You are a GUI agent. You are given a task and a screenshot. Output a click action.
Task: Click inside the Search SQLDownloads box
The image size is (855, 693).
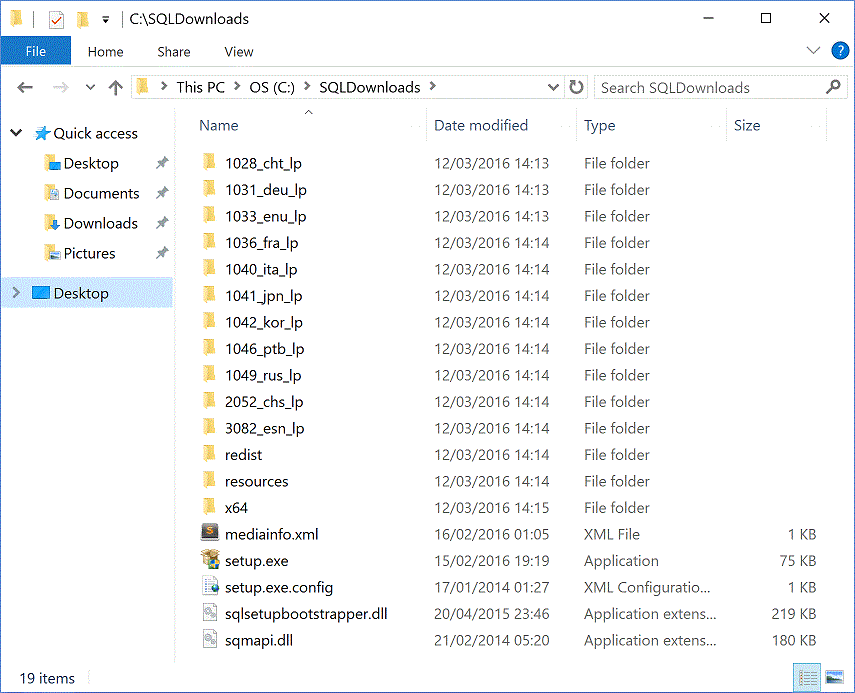pos(700,87)
